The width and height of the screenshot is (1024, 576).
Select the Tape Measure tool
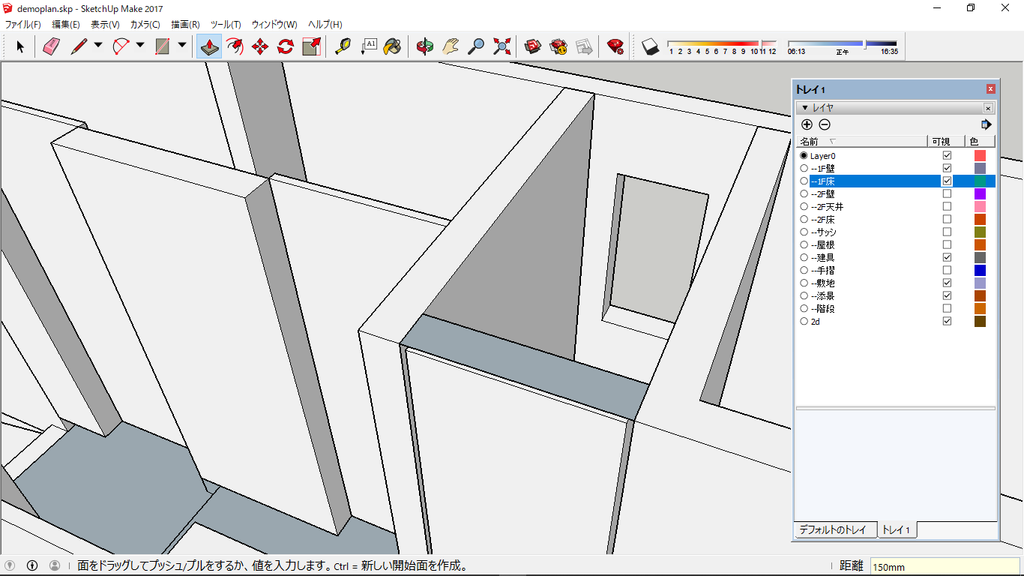[x=343, y=46]
